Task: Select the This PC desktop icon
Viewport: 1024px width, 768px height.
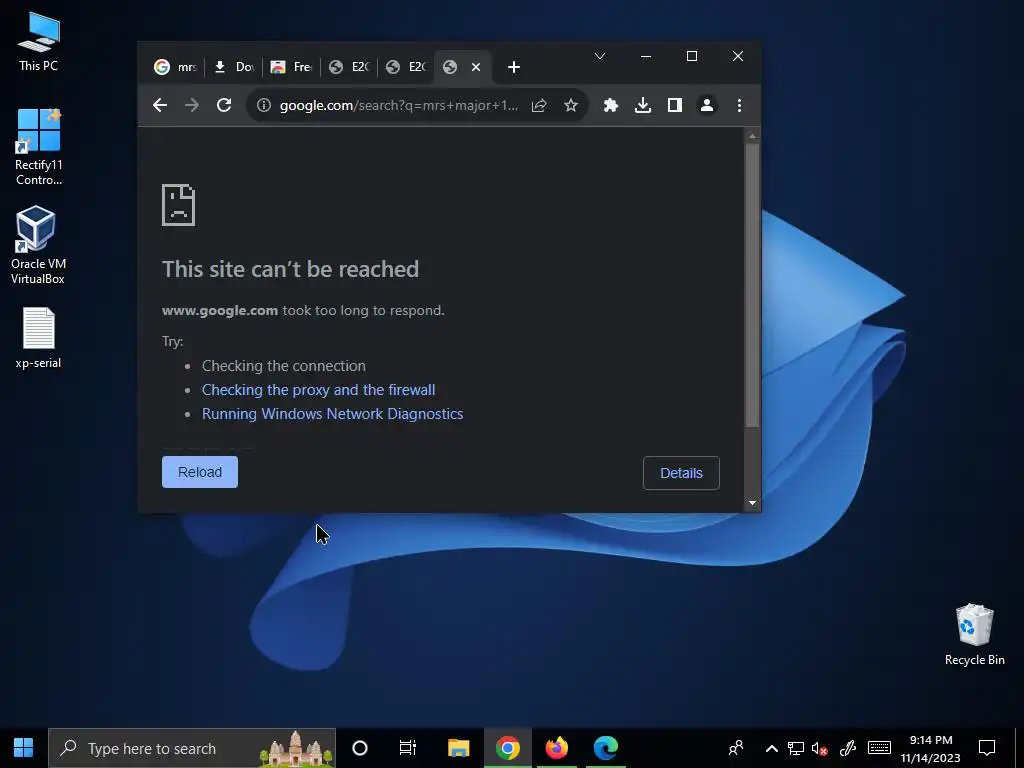Action: 39,42
